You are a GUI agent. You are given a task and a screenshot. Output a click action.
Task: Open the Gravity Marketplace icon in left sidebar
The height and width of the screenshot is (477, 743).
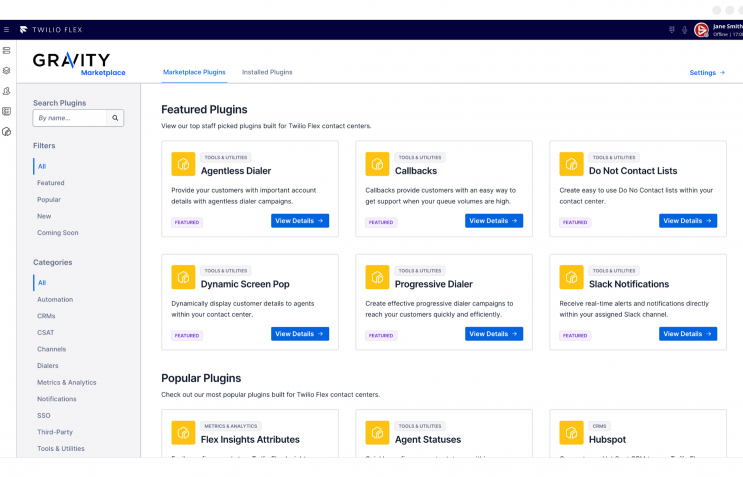(7, 132)
